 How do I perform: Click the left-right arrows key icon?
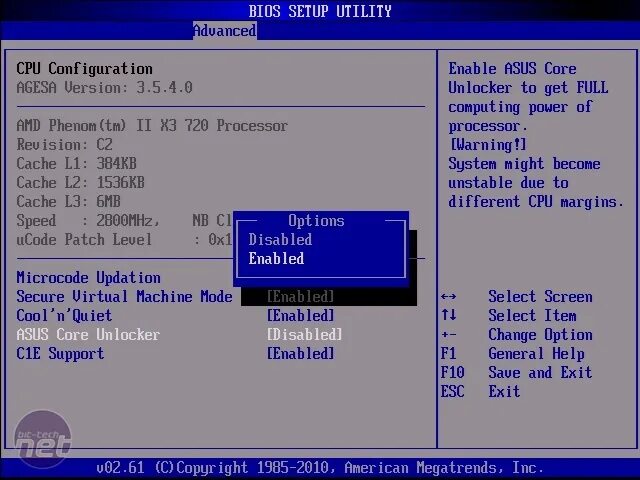pyautogui.click(x=449, y=297)
